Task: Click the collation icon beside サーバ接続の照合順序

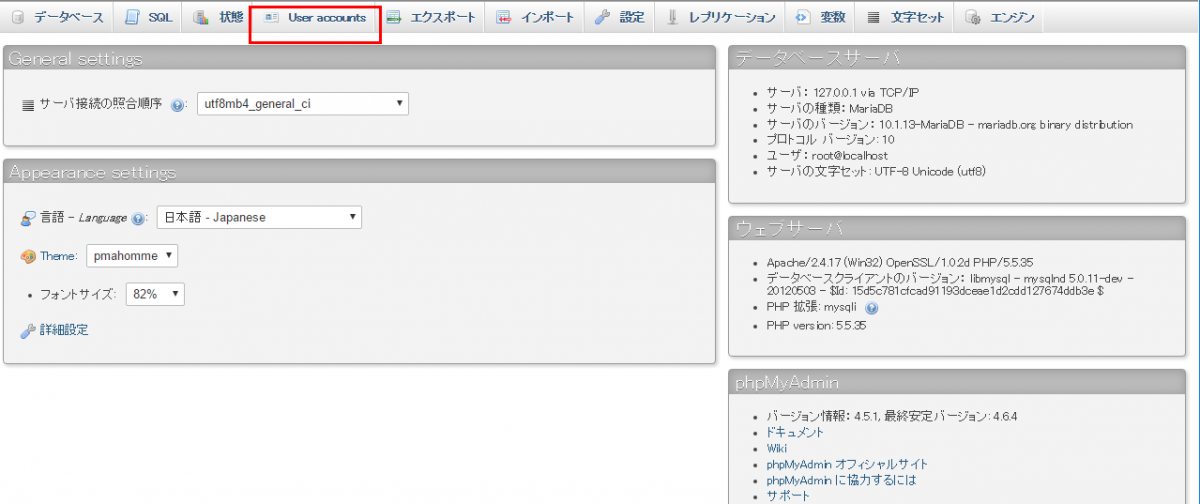Action: tap(28, 104)
